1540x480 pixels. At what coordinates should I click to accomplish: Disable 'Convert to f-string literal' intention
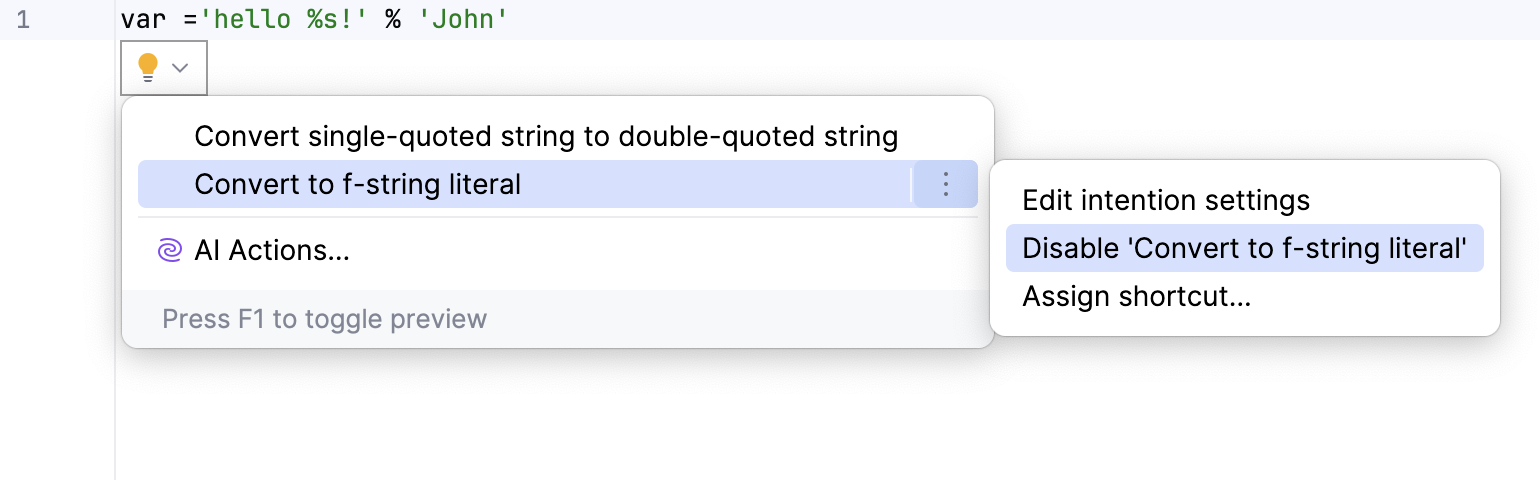(x=1244, y=248)
